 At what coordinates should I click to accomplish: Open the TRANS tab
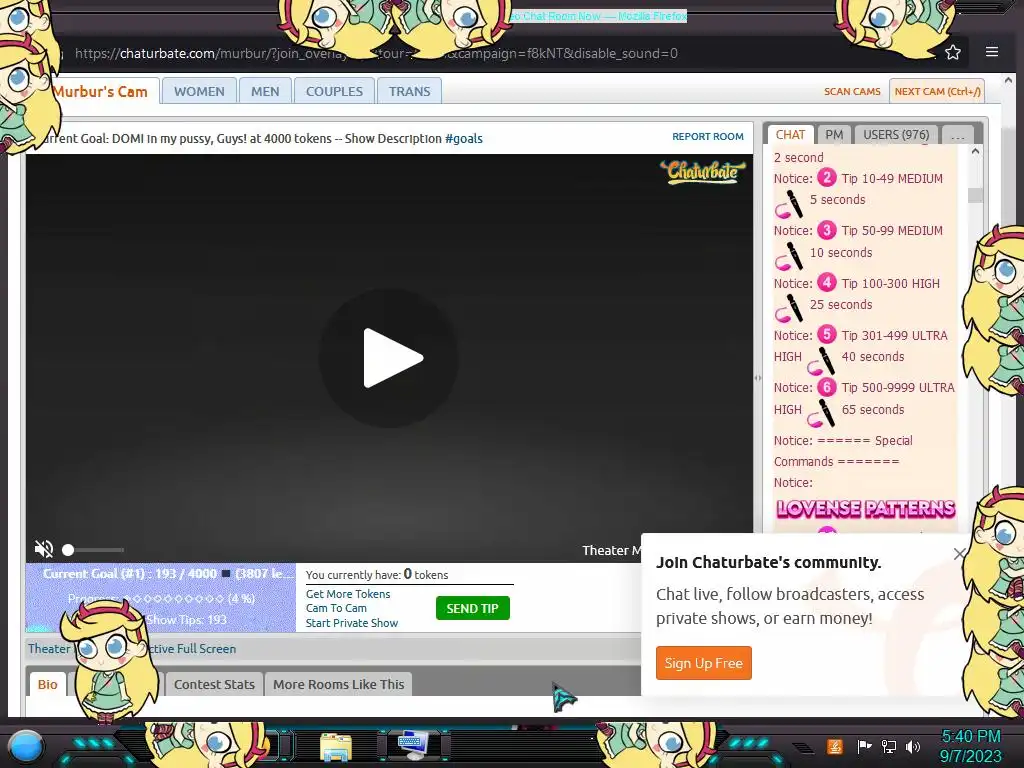coord(409,91)
